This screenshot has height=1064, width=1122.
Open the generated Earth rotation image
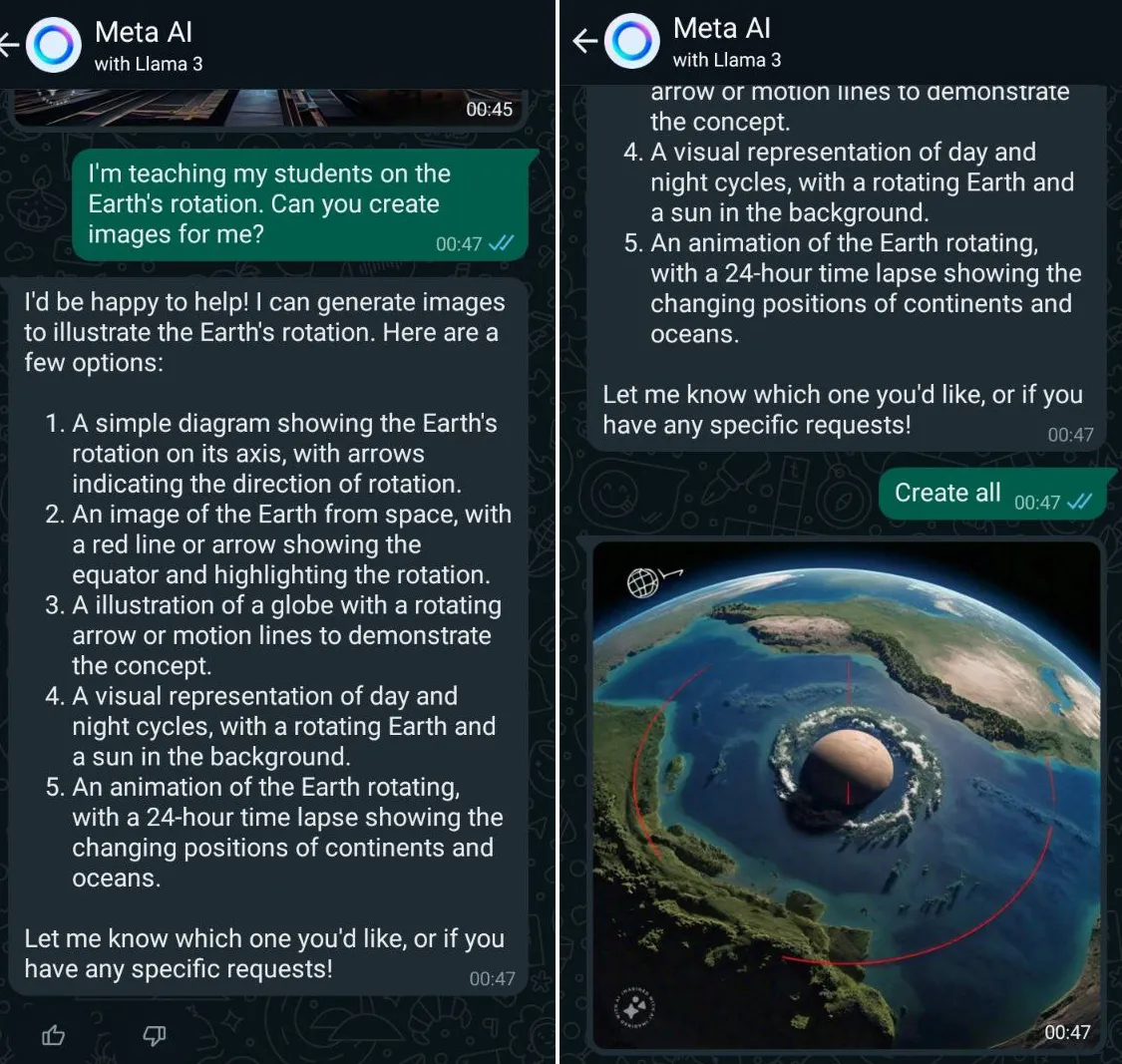847,795
